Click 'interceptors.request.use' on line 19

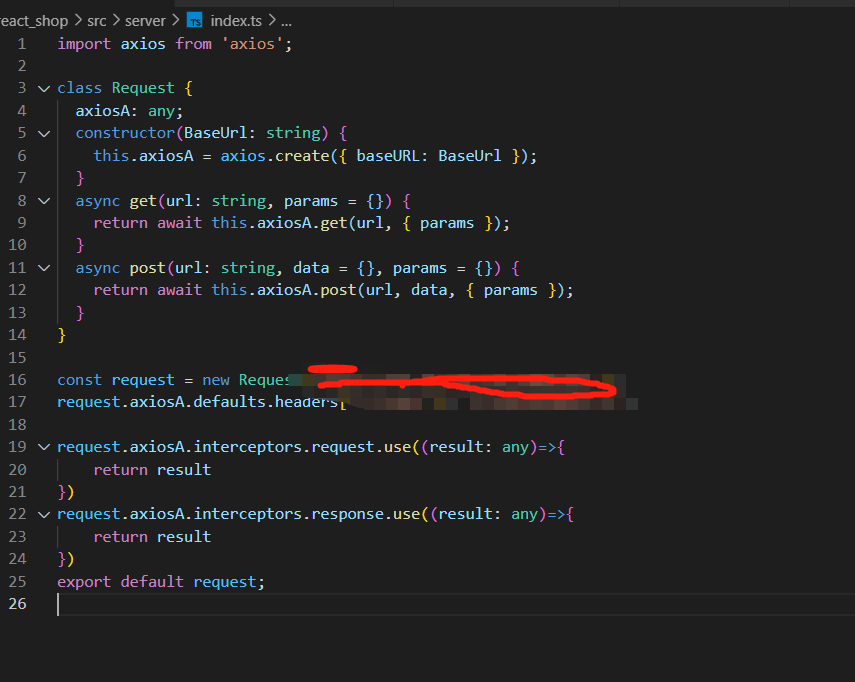click(x=302, y=447)
